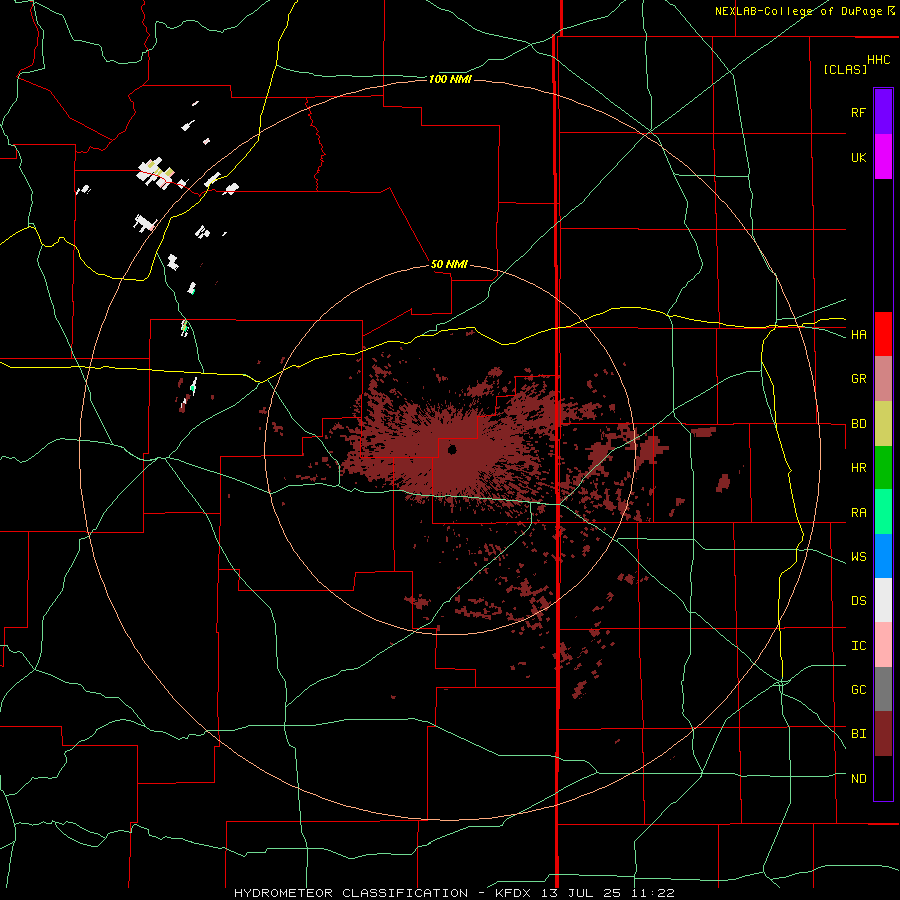Screen dimensions: 900x900
Task: Click the RF legend label
Action: pyautogui.click(x=858, y=112)
